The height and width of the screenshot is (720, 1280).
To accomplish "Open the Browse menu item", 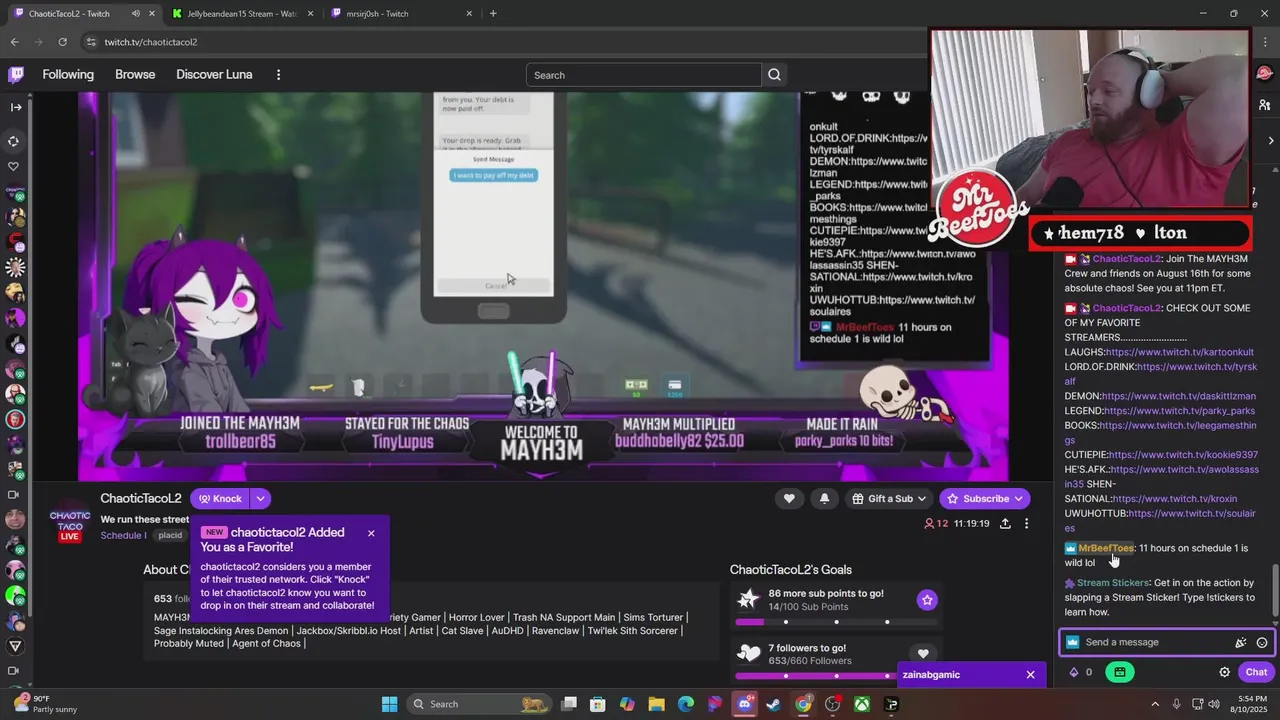I will coord(135,75).
